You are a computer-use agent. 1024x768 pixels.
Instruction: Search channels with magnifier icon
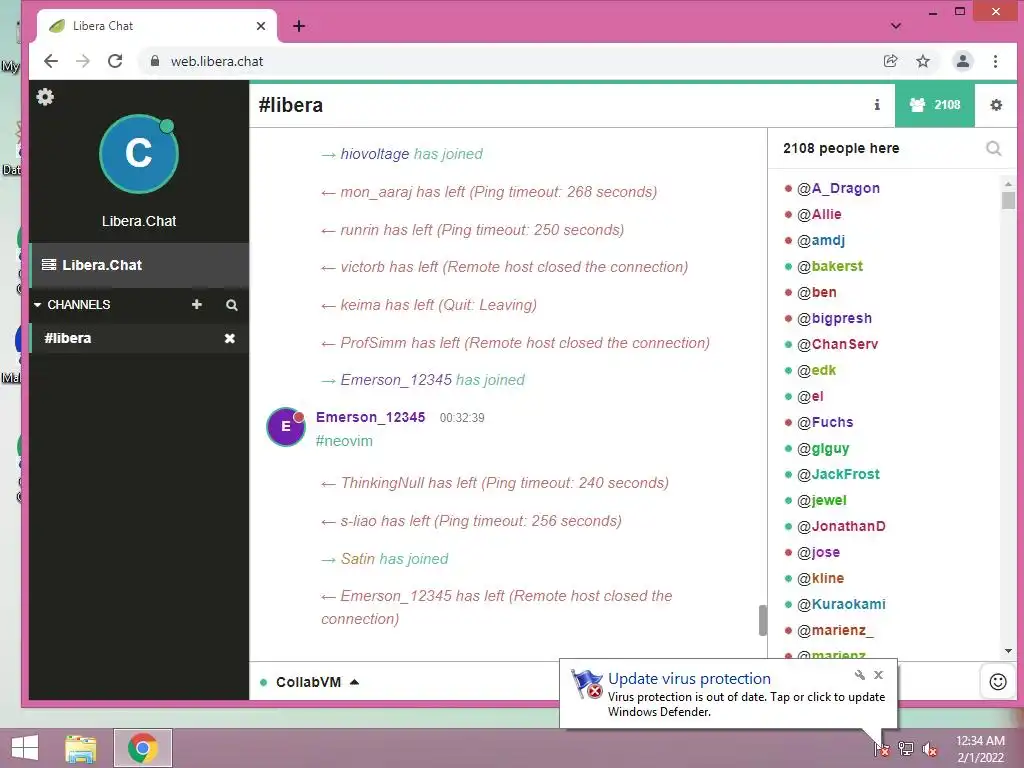point(231,305)
